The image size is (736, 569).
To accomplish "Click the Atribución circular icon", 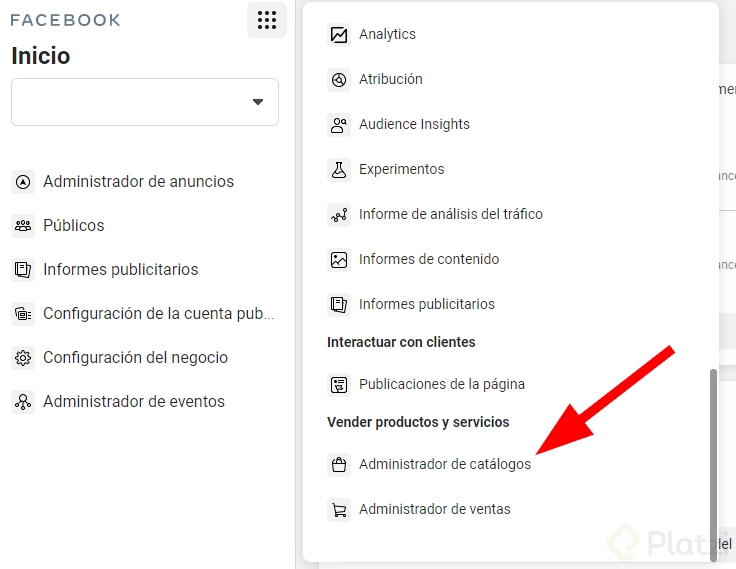I will pos(339,80).
